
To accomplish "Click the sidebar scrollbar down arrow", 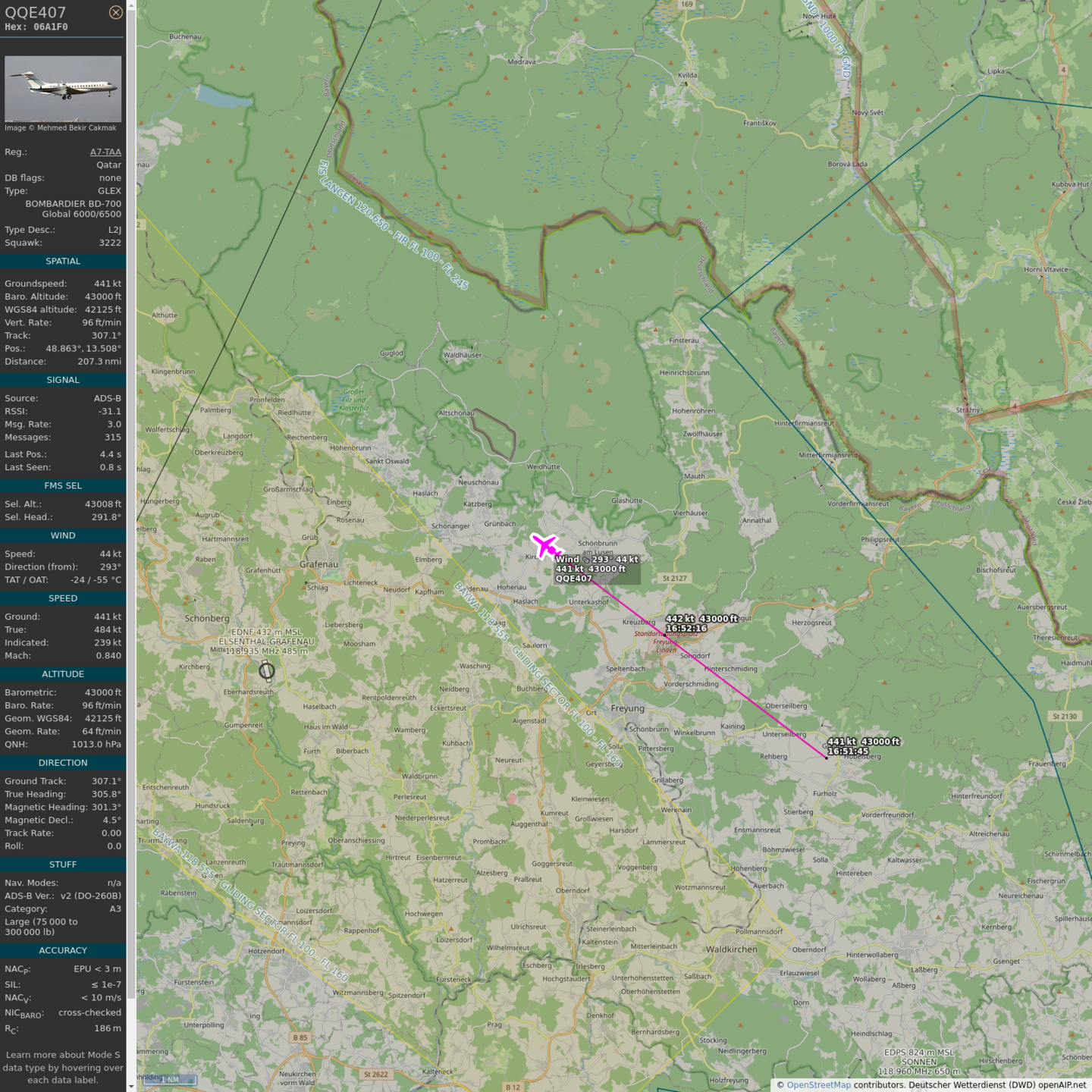I will click(x=131, y=1087).
